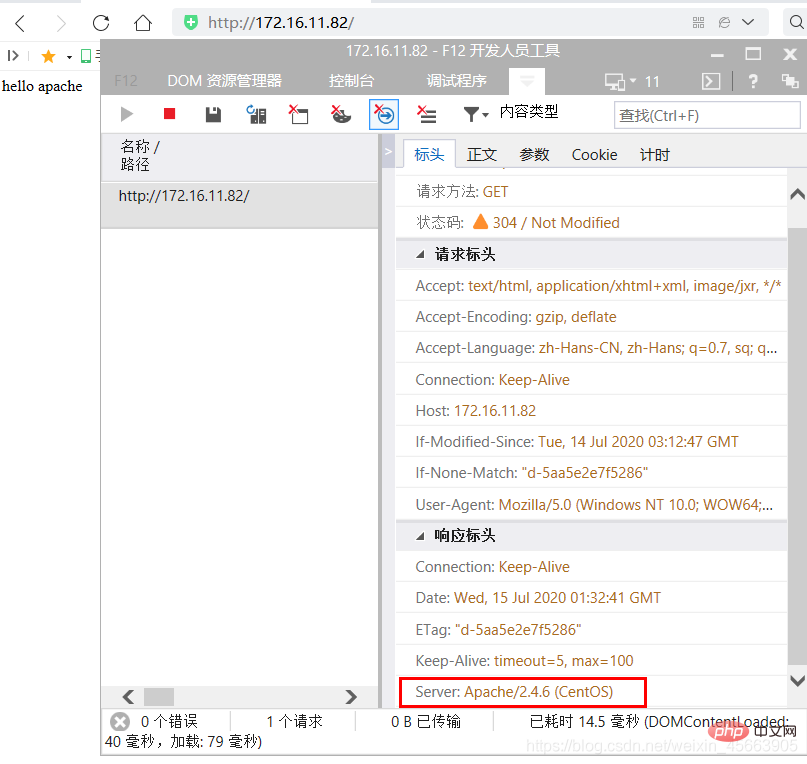Click the User-Agent request header row
The width and height of the screenshot is (807, 764).
591,505
